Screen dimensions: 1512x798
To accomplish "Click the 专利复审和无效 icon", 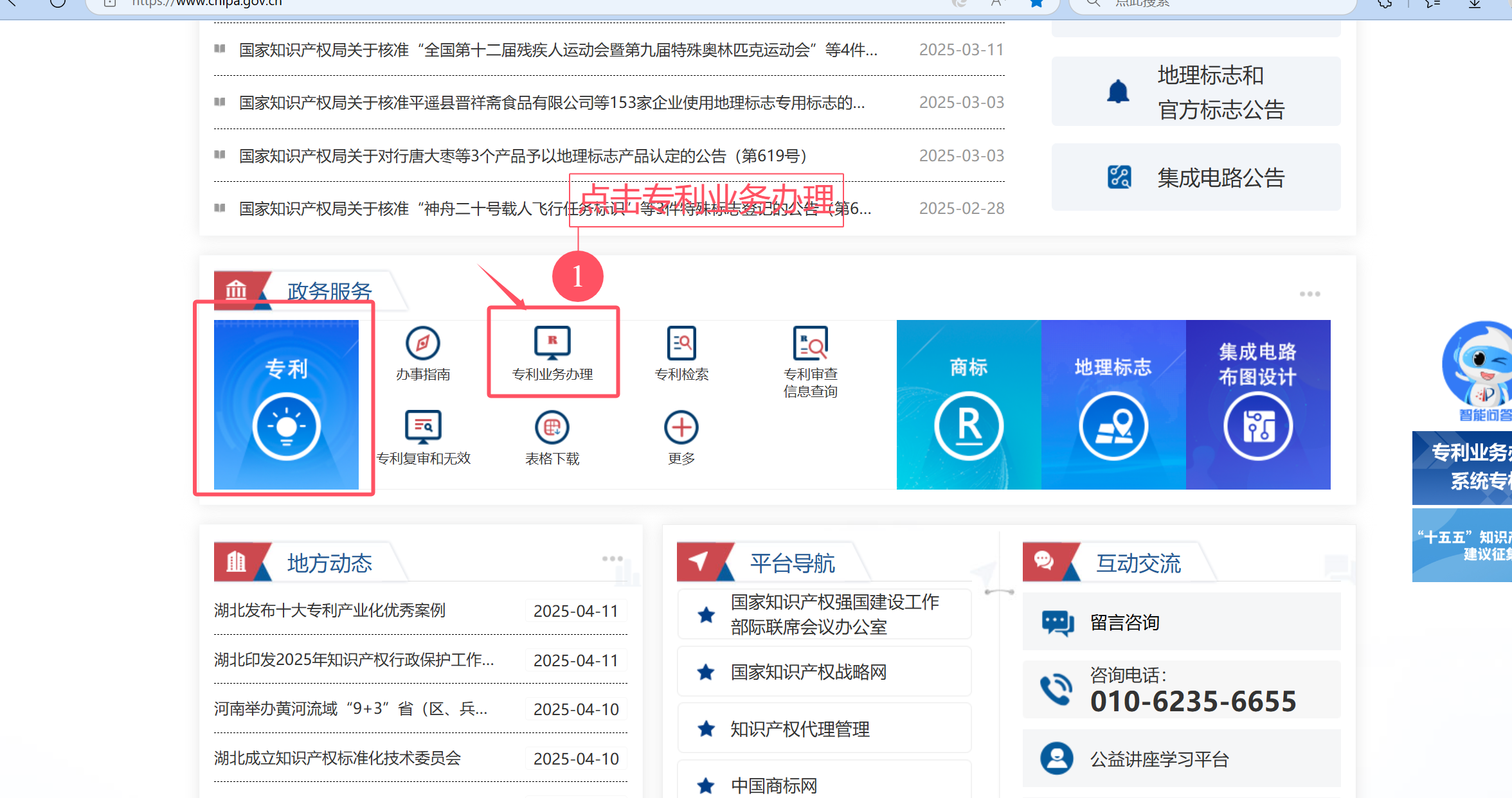I will click(x=423, y=427).
